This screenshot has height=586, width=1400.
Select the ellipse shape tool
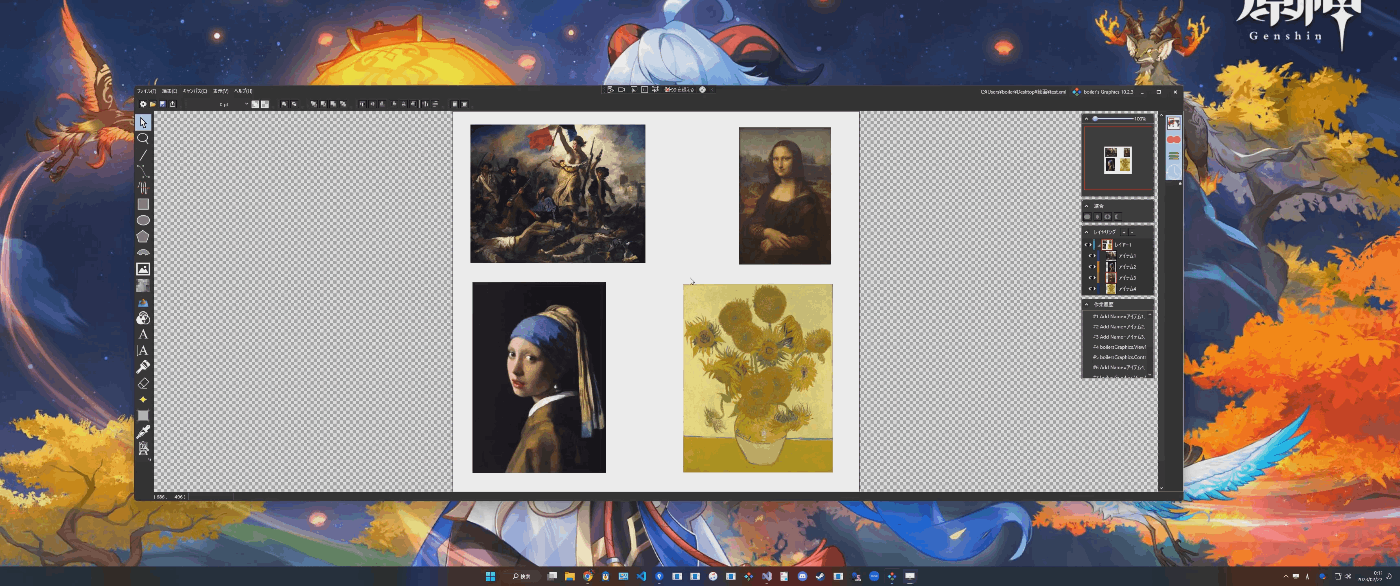click(143, 220)
